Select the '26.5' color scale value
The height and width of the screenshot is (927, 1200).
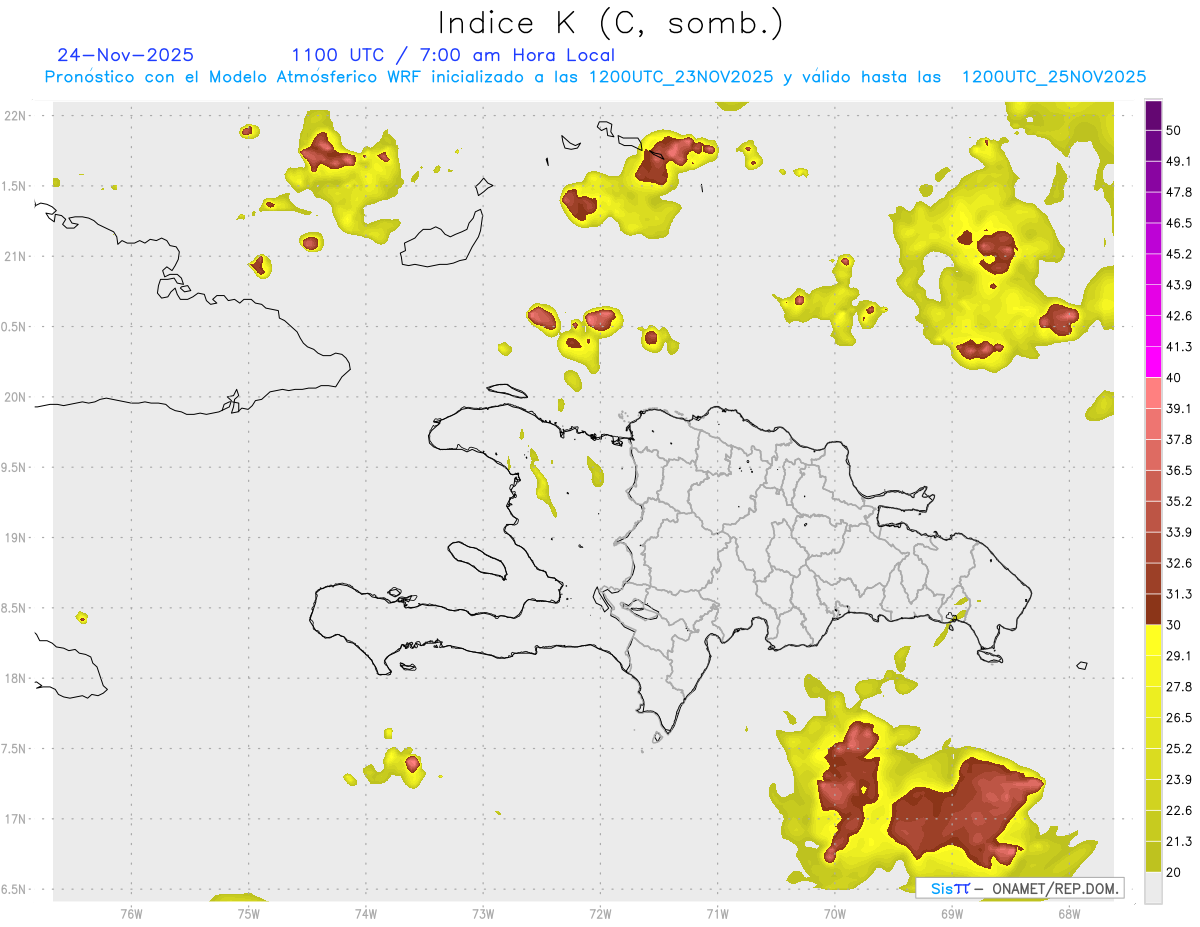[1179, 718]
